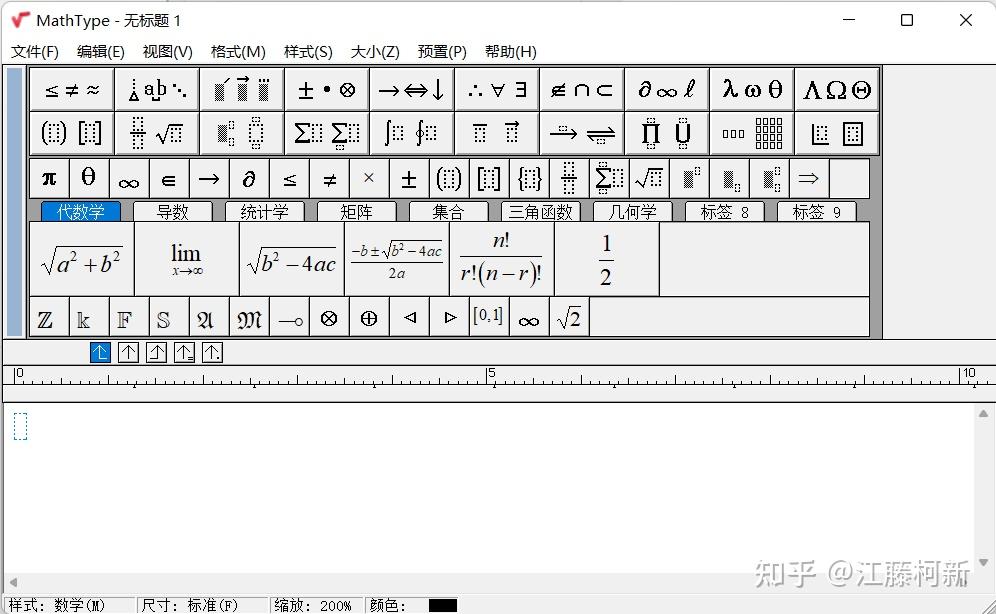This screenshot has width=996, height=614.
Task: Open the labeled arrow templates palette
Action: pyautogui.click(x=582, y=133)
